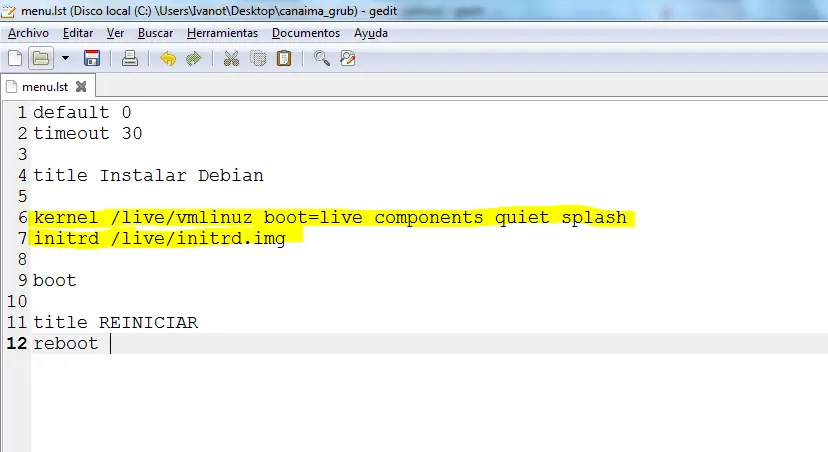Open the Ver menu
Image resolution: width=828 pixels, height=452 pixels.
[x=115, y=33]
